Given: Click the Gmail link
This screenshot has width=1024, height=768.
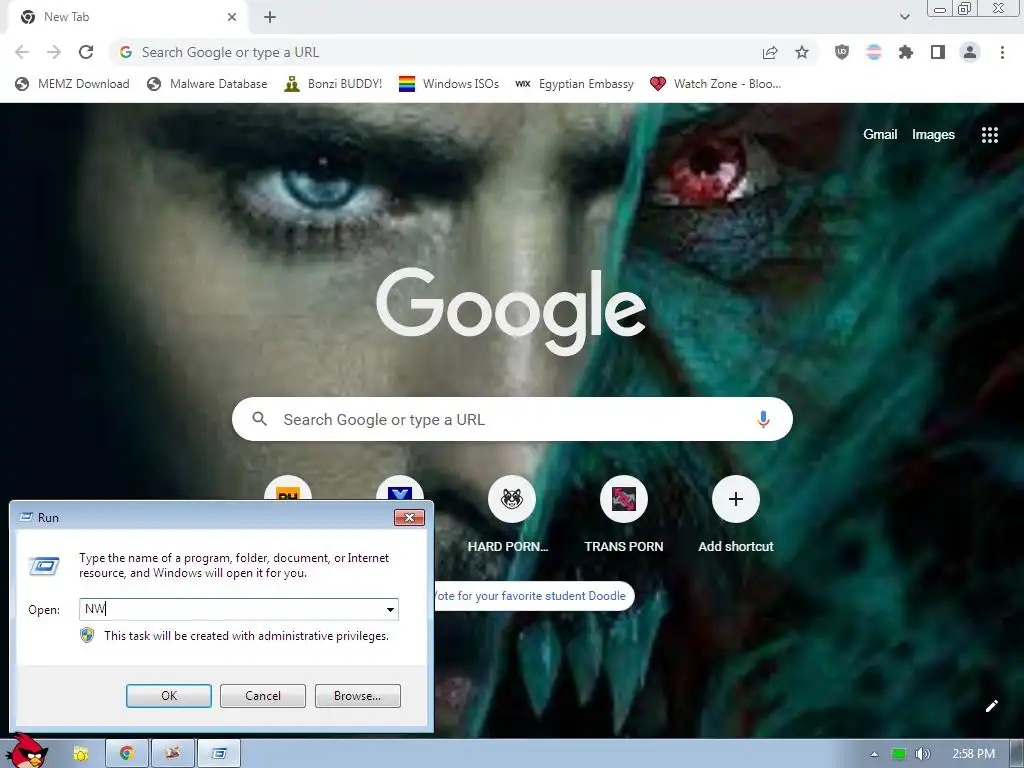Looking at the screenshot, I should (880, 135).
